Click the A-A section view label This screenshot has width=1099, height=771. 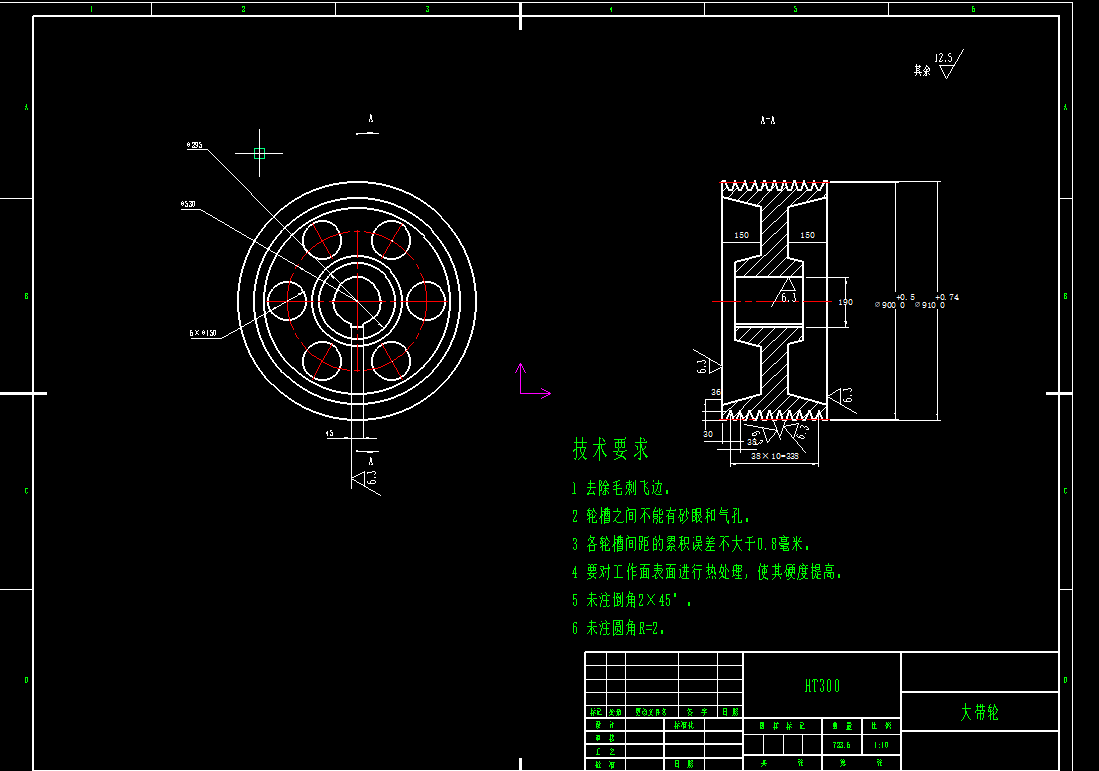point(767,121)
